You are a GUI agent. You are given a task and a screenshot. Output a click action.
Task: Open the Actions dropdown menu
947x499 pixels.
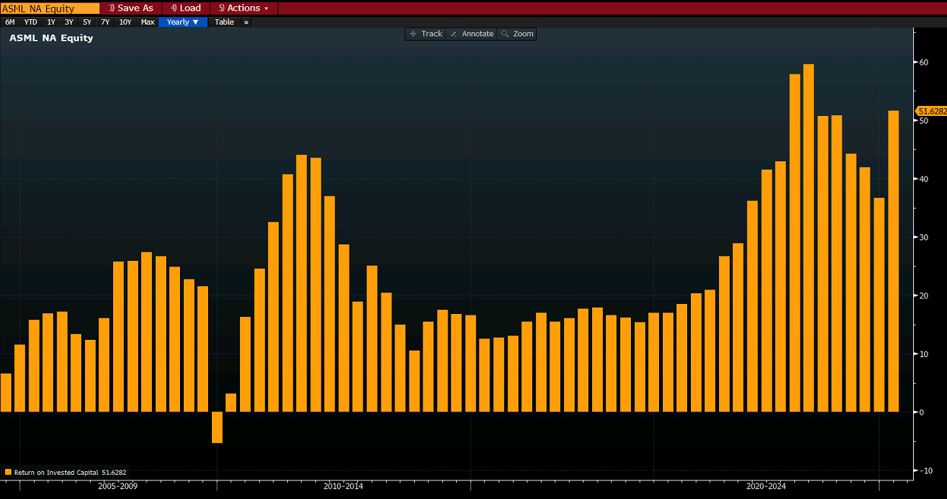pyautogui.click(x=244, y=8)
